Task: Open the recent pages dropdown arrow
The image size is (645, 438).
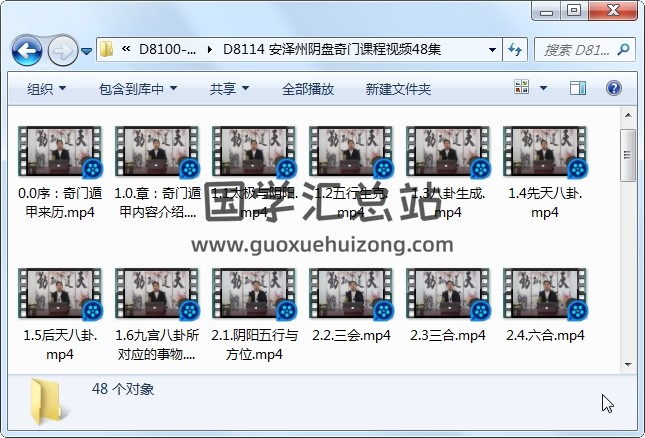Action: (86, 51)
